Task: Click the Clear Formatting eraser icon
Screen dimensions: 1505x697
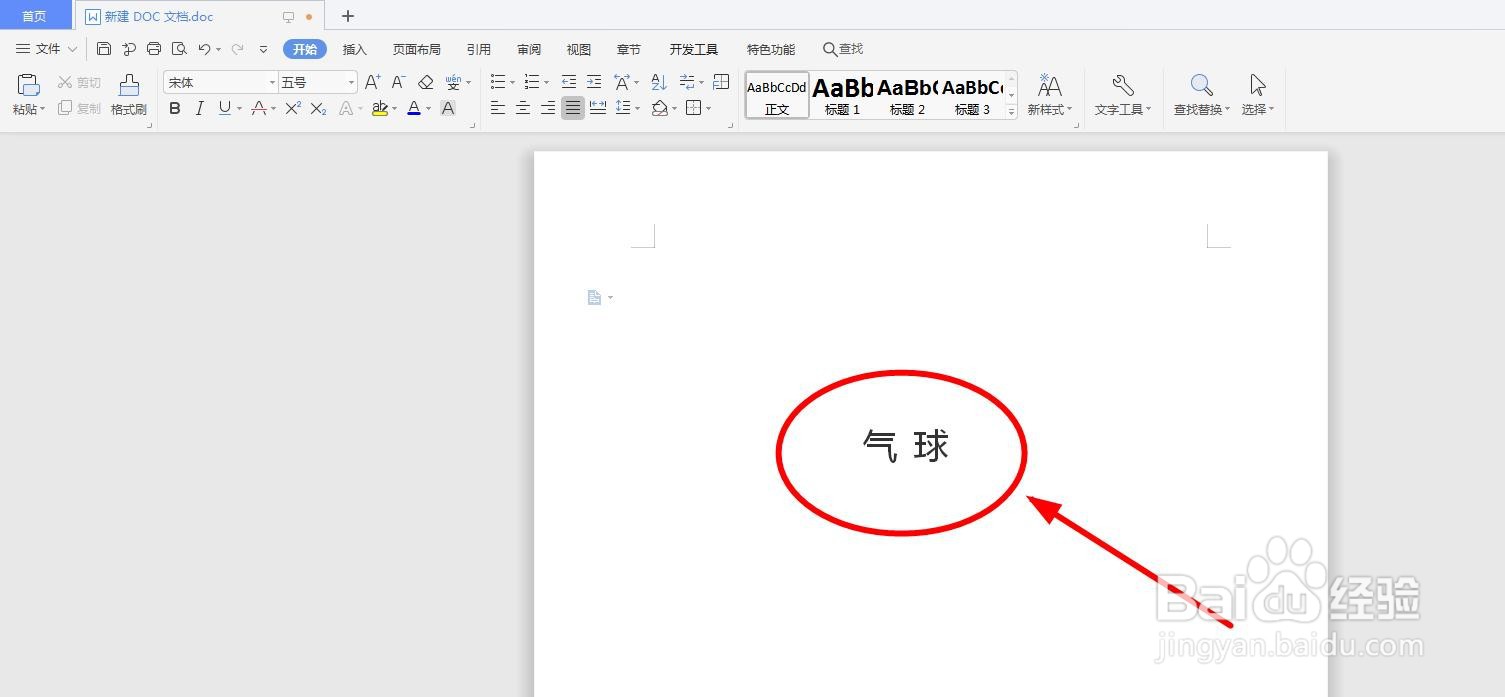Action: 424,82
